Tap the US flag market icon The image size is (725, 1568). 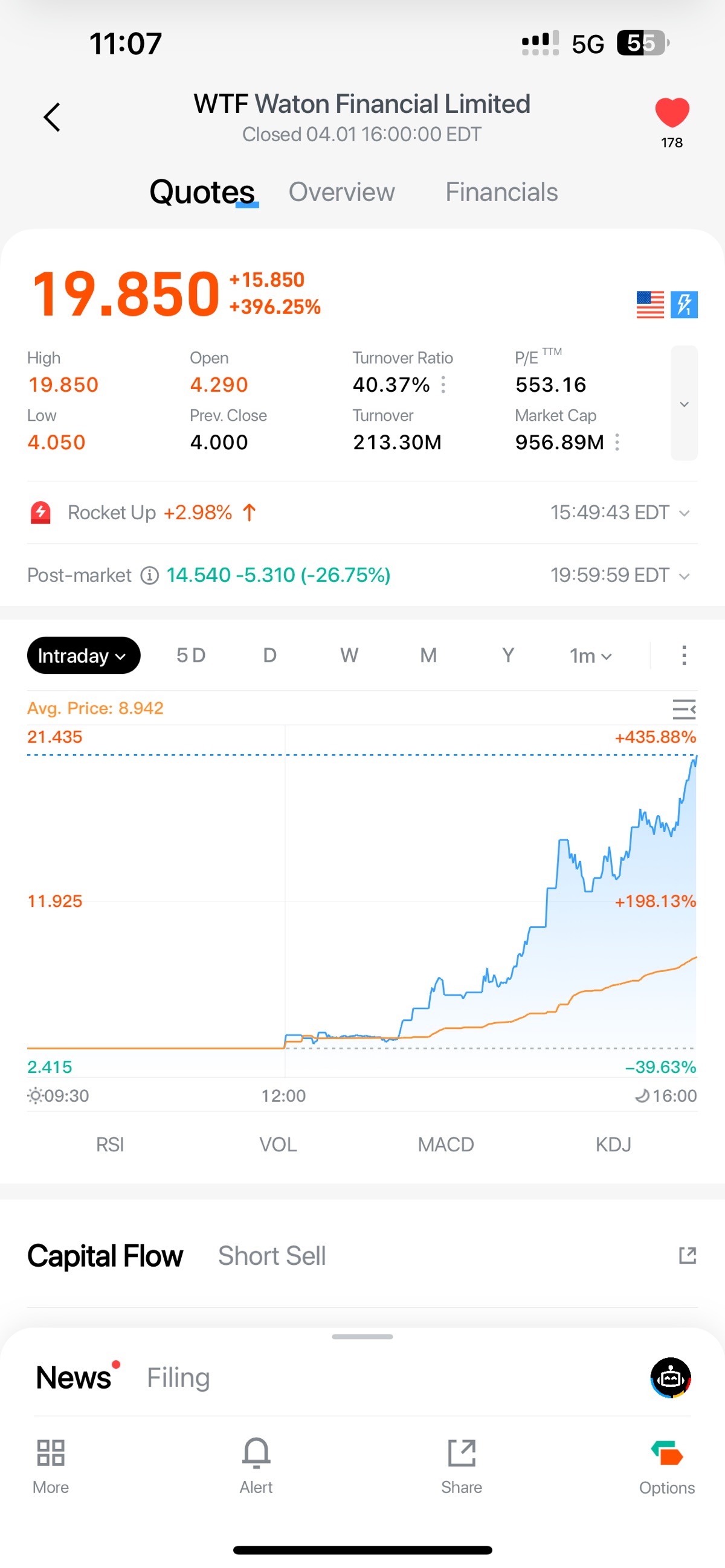pos(649,304)
